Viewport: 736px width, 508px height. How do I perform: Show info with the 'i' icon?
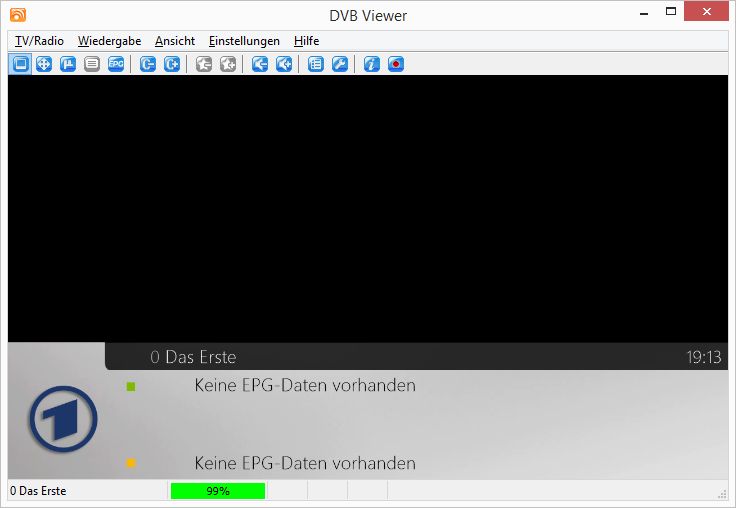[x=372, y=64]
